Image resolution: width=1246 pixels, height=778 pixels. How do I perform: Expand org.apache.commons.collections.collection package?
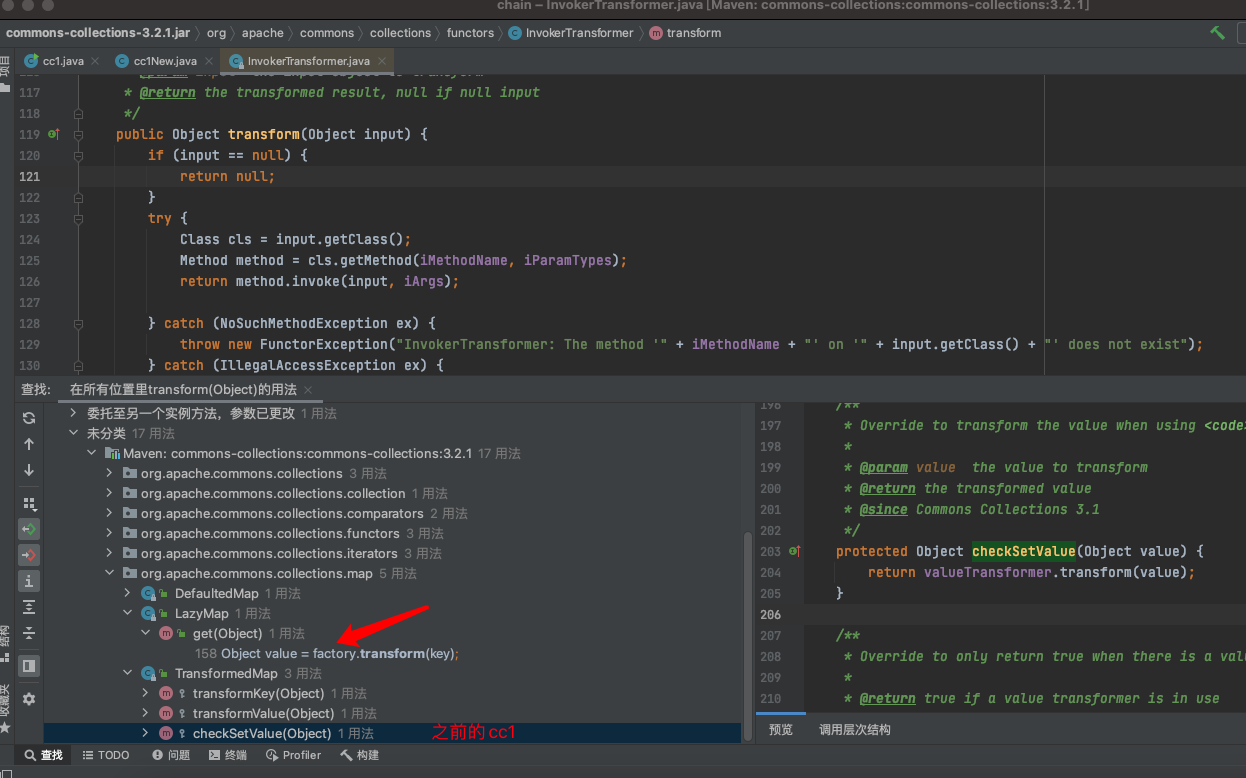[x=109, y=493]
